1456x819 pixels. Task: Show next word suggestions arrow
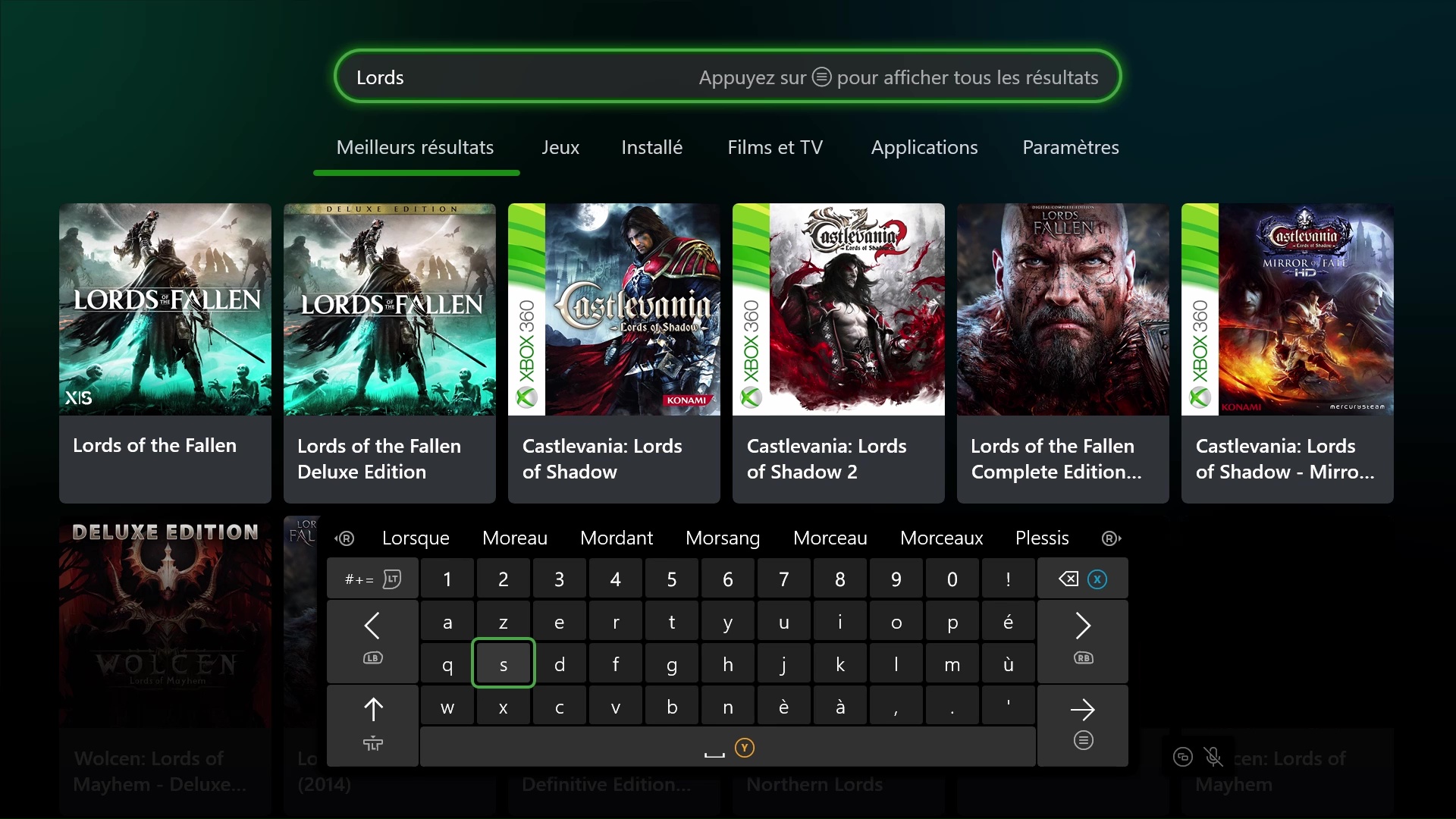[1111, 538]
